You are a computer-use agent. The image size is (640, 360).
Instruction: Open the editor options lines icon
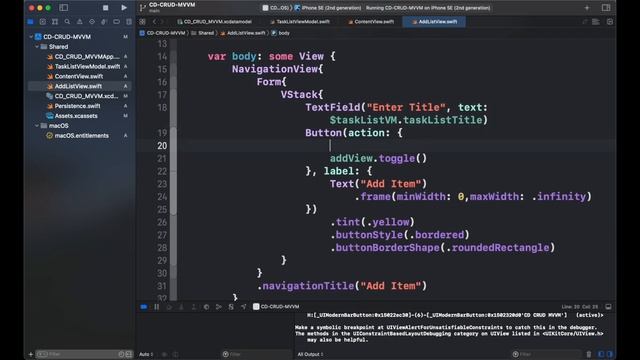[596, 22]
